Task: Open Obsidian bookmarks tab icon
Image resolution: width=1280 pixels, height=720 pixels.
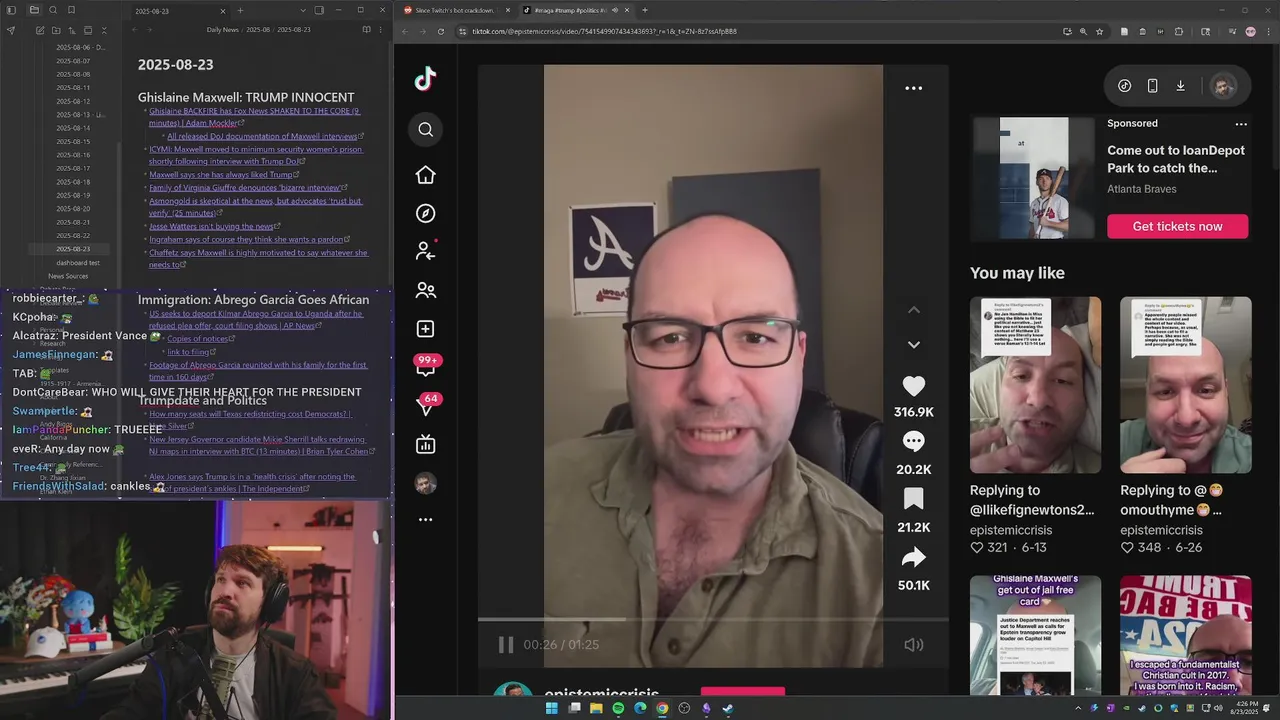Action: point(71,10)
